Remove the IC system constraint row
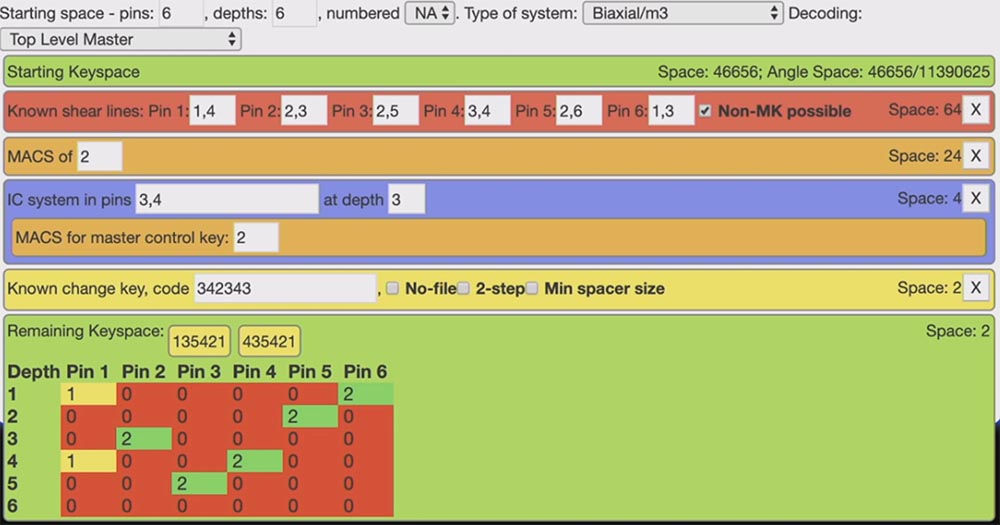This screenshot has height=525, width=1000. tap(976, 198)
